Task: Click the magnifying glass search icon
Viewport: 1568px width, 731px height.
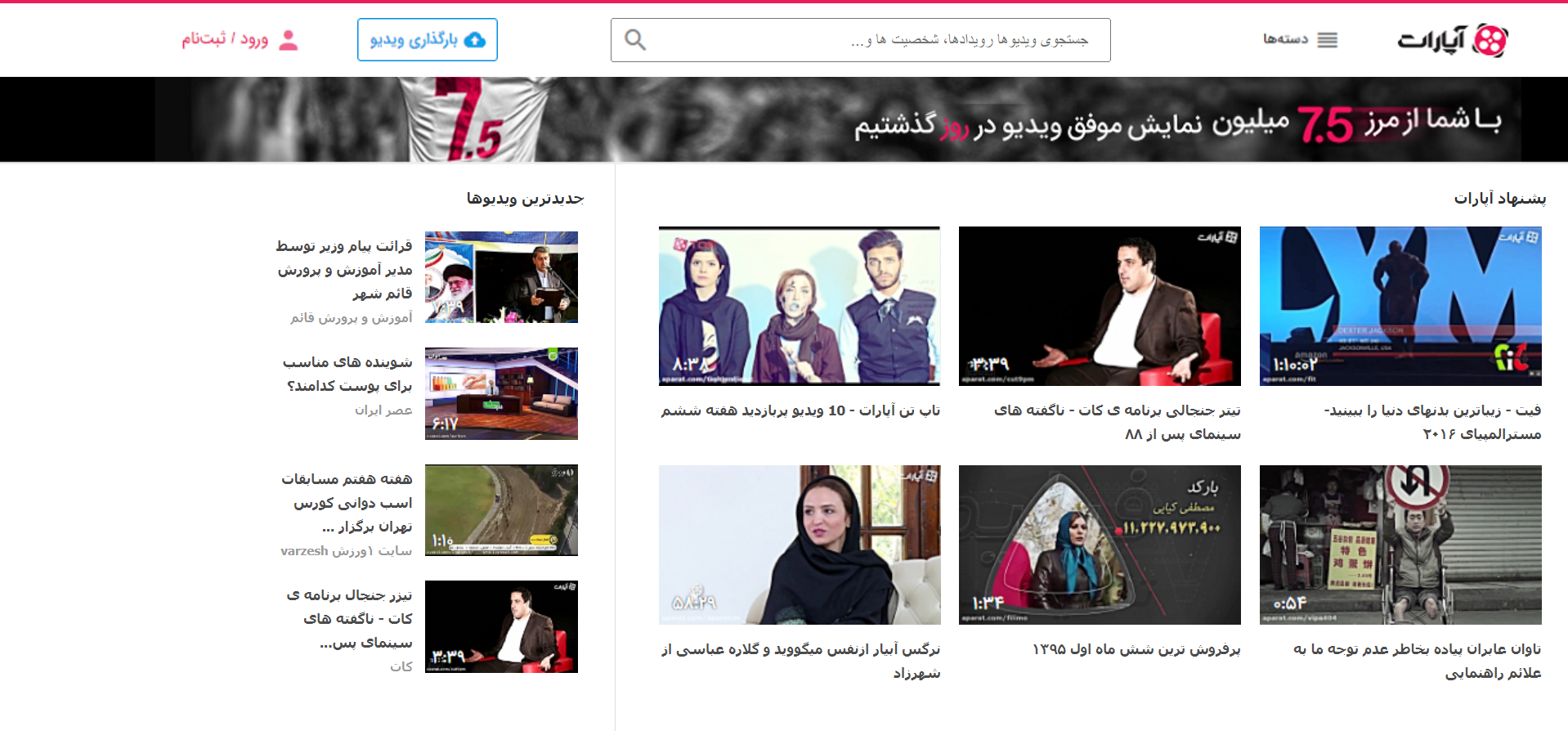Action: pos(635,40)
